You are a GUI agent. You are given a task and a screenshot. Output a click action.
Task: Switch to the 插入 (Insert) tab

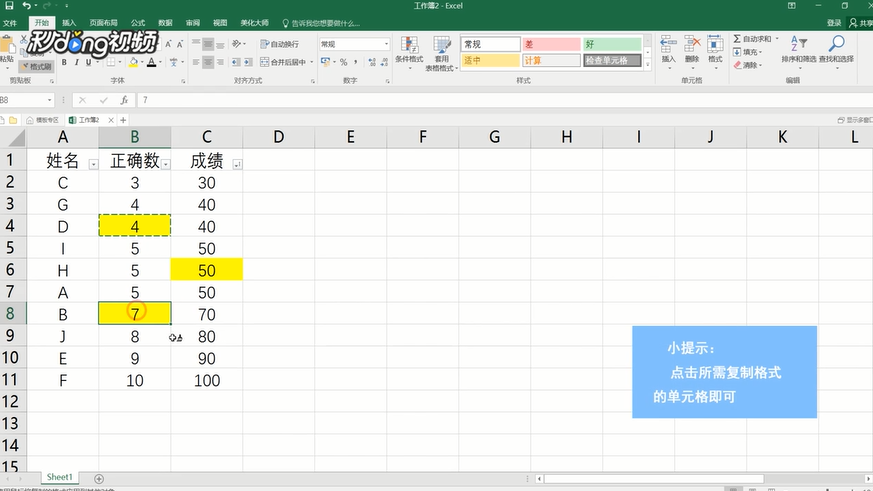(x=69, y=23)
